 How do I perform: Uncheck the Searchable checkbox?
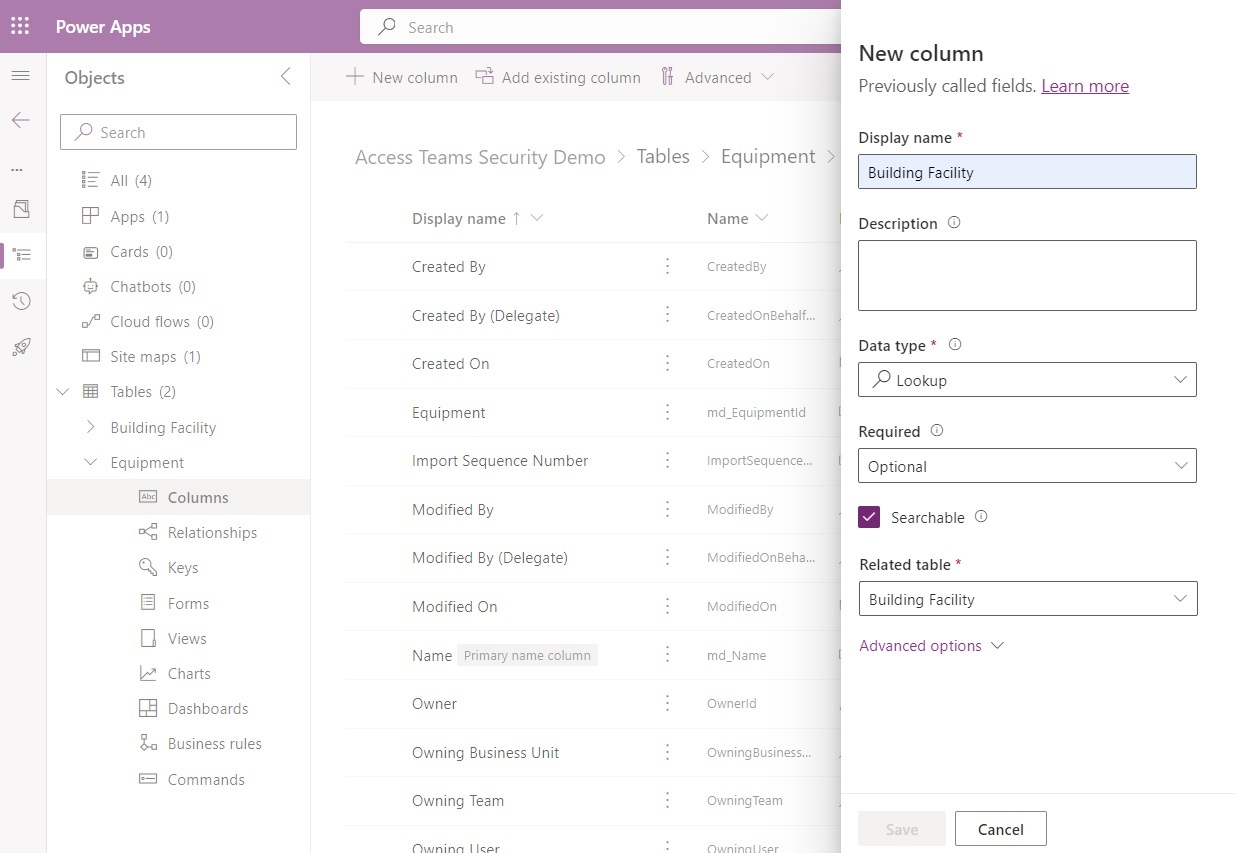[x=868, y=517]
